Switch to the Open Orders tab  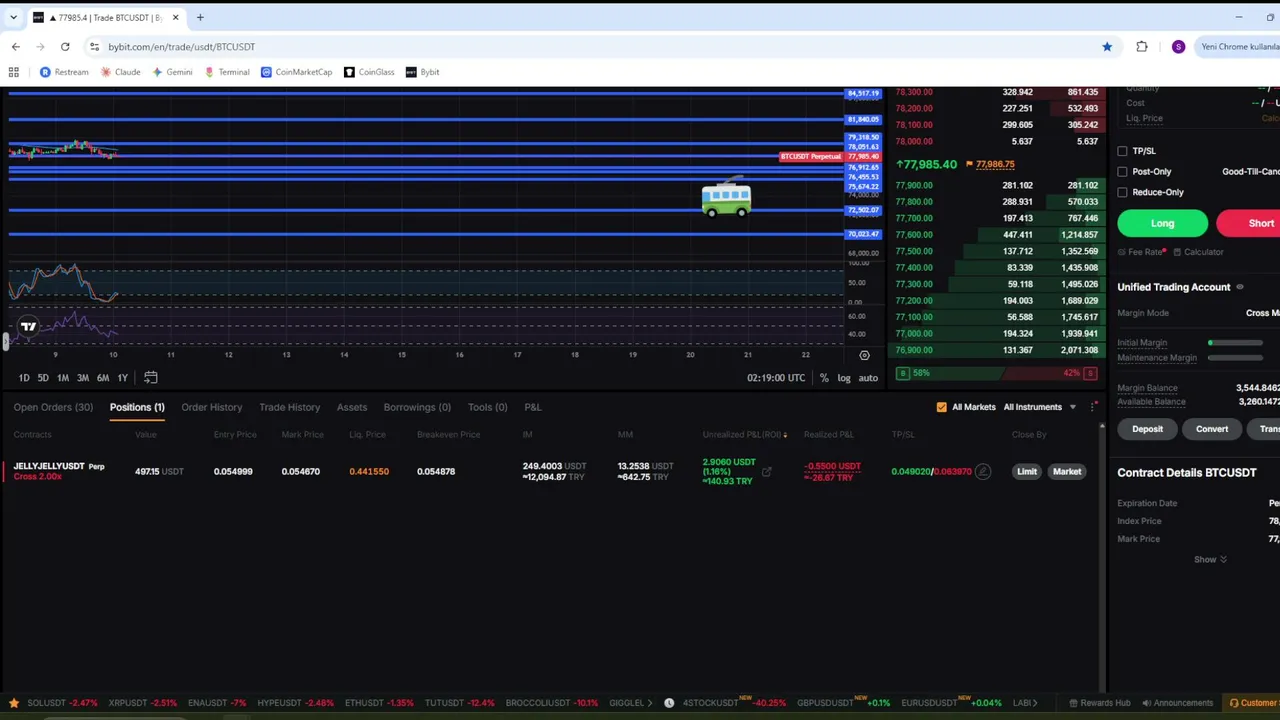pyautogui.click(x=53, y=407)
